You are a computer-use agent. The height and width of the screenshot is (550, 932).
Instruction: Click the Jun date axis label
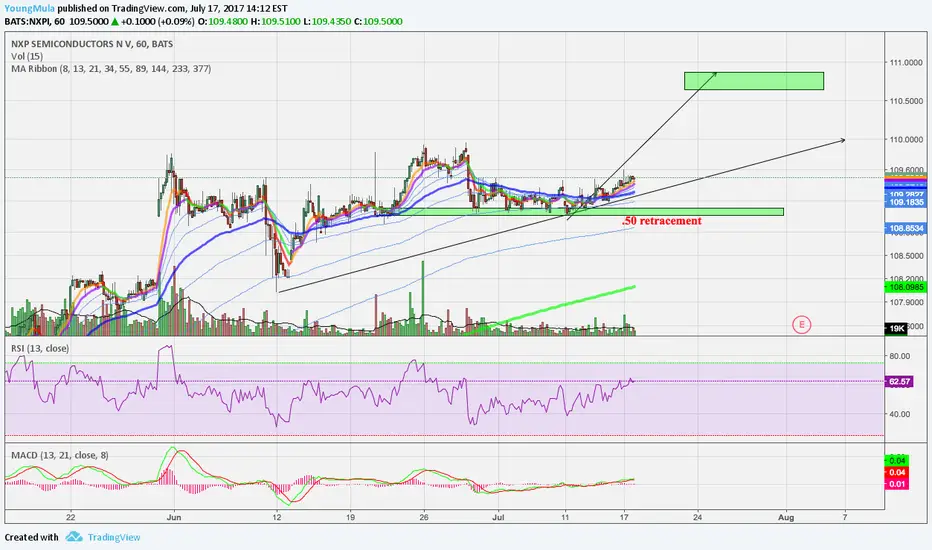[174, 517]
